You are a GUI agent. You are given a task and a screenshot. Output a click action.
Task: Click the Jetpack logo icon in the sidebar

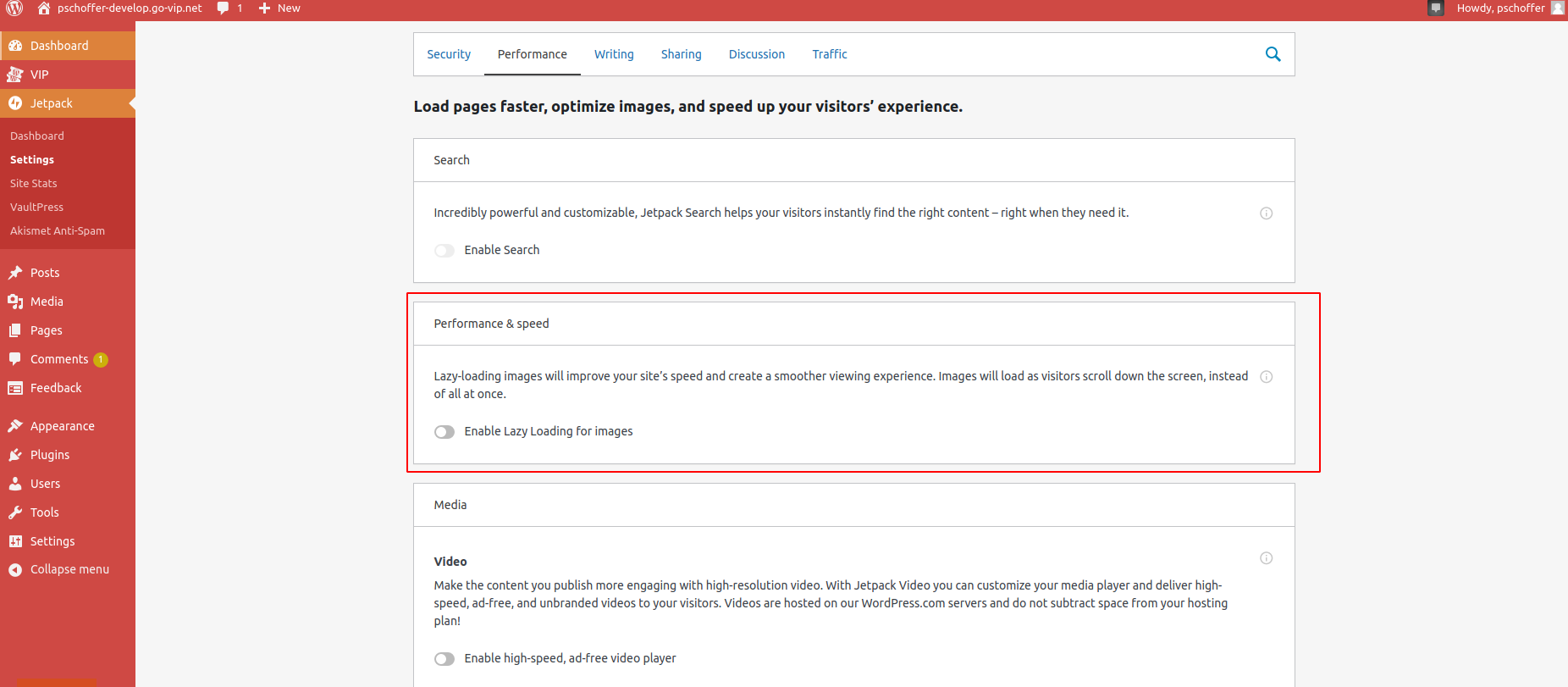coord(15,103)
